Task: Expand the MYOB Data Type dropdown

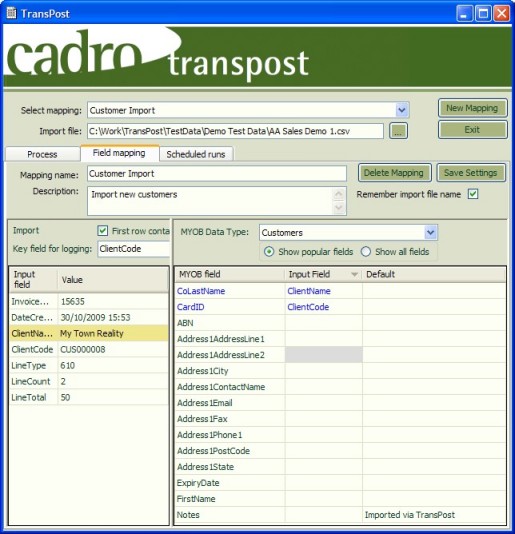Action: click(431, 233)
